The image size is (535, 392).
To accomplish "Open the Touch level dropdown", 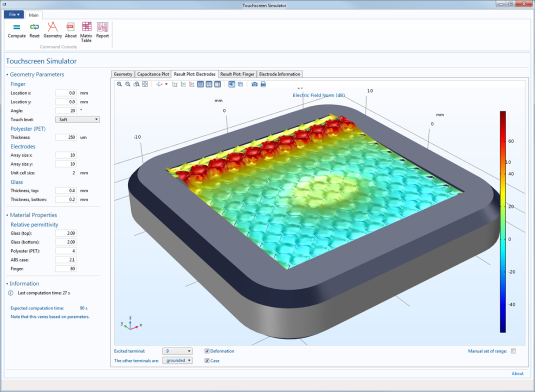I will (77, 119).
